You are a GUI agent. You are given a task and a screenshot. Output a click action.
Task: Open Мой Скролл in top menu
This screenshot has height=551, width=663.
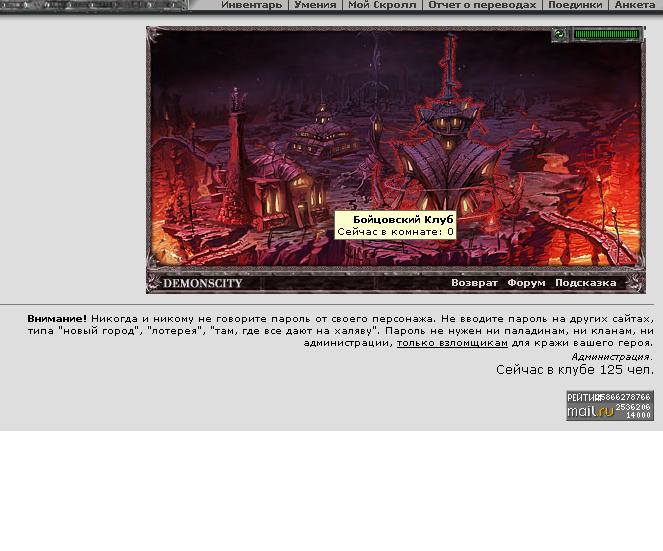[x=382, y=5]
